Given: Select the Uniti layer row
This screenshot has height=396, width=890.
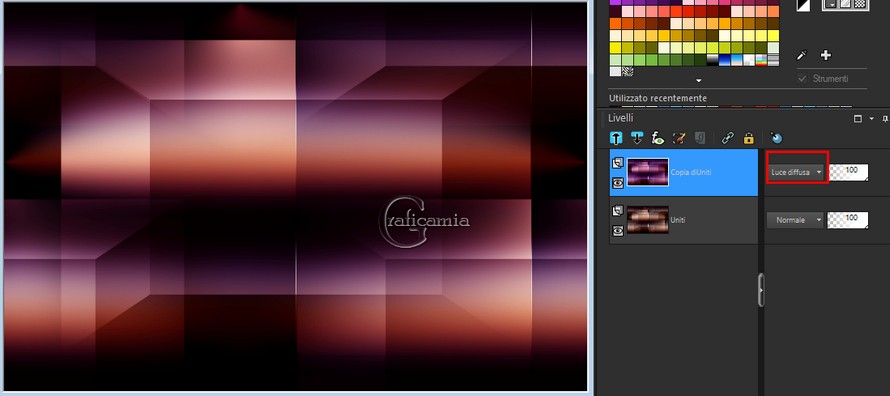Looking at the screenshot, I should [x=683, y=220].
